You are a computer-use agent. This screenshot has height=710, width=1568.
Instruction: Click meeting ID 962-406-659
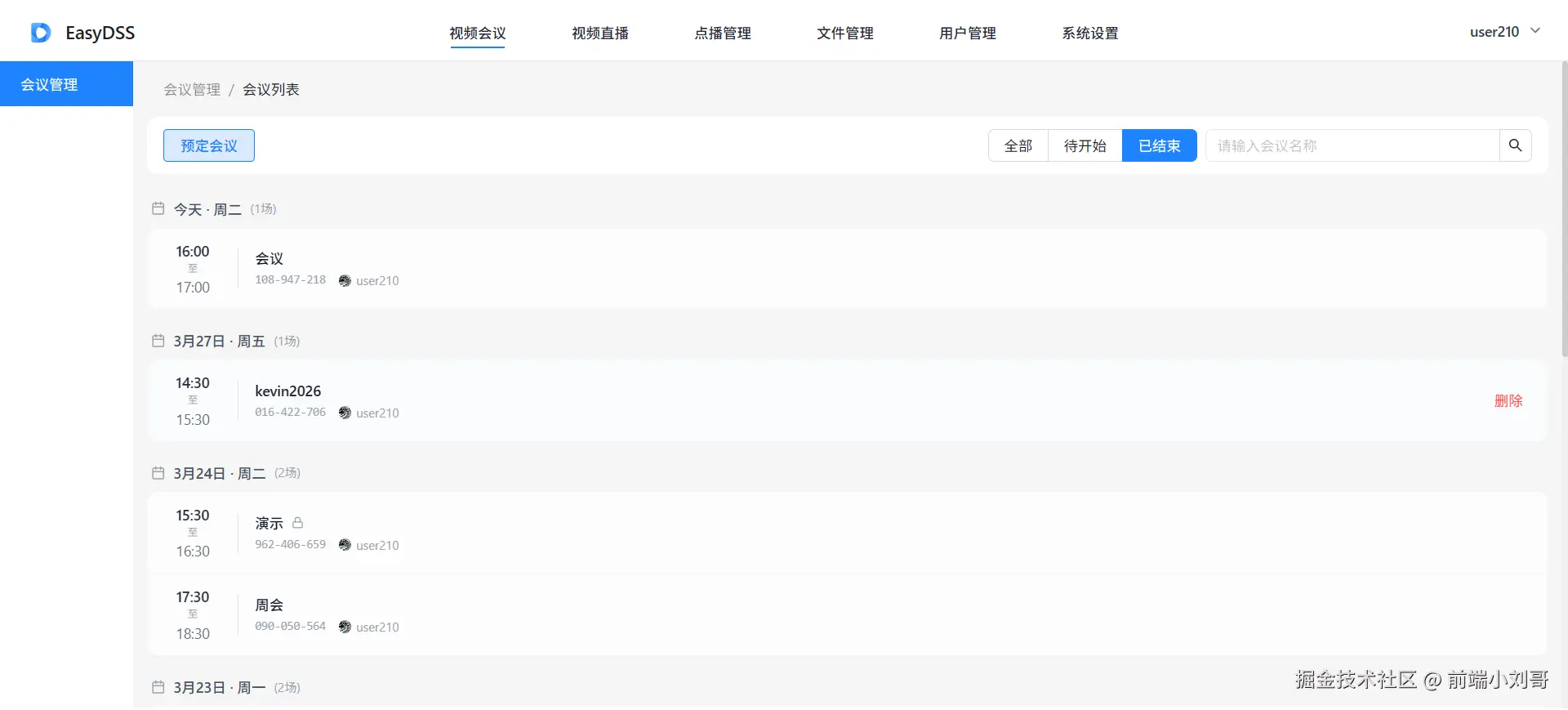[x=290, y=544]
